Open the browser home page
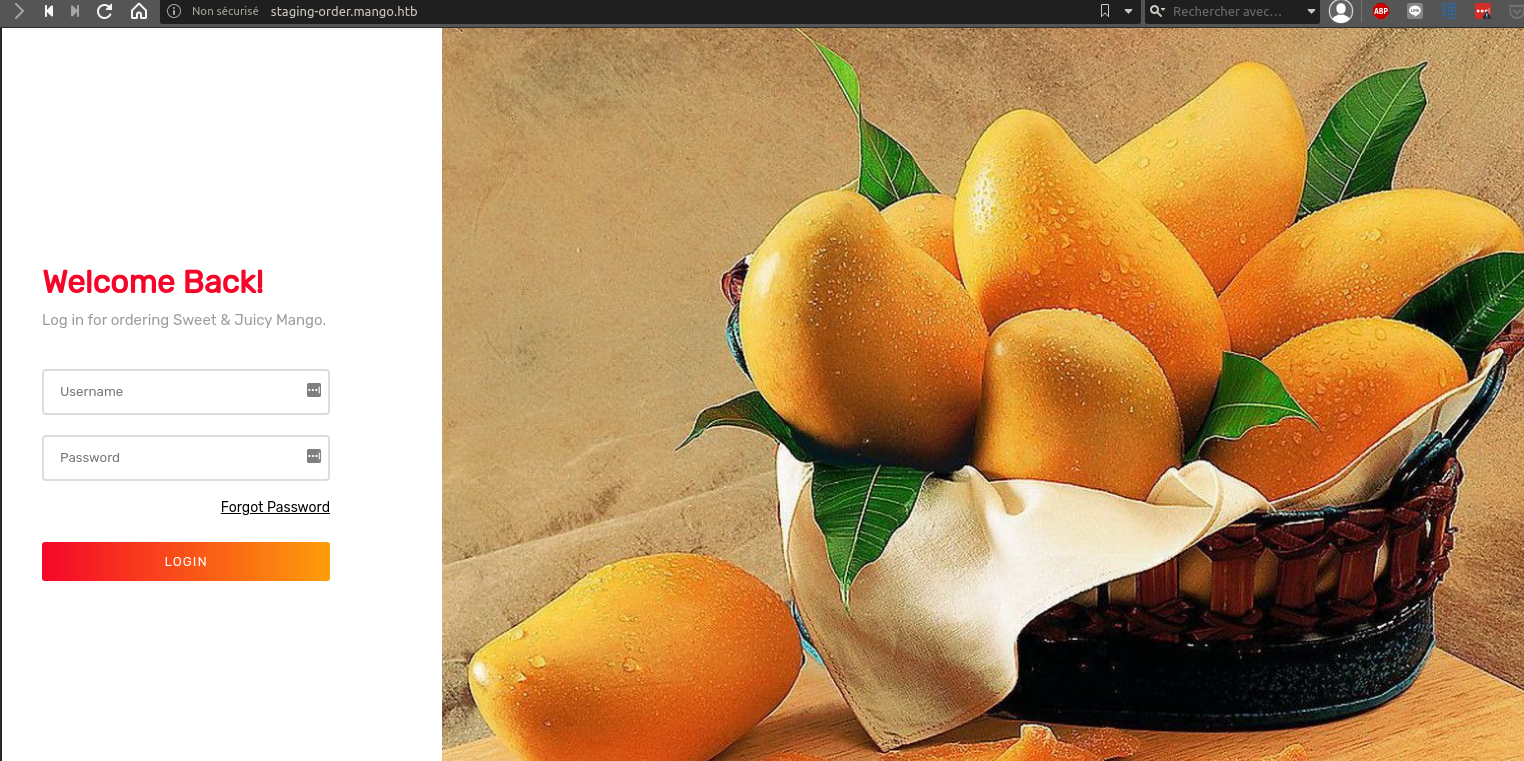 click(x=139, y=12)
